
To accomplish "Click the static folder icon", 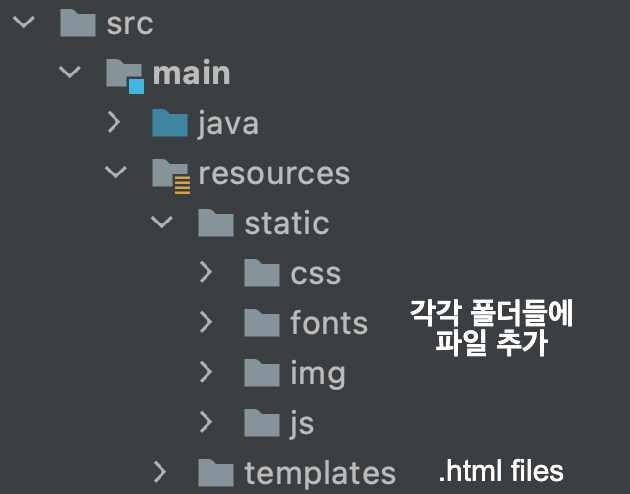I will pos(216,223).
